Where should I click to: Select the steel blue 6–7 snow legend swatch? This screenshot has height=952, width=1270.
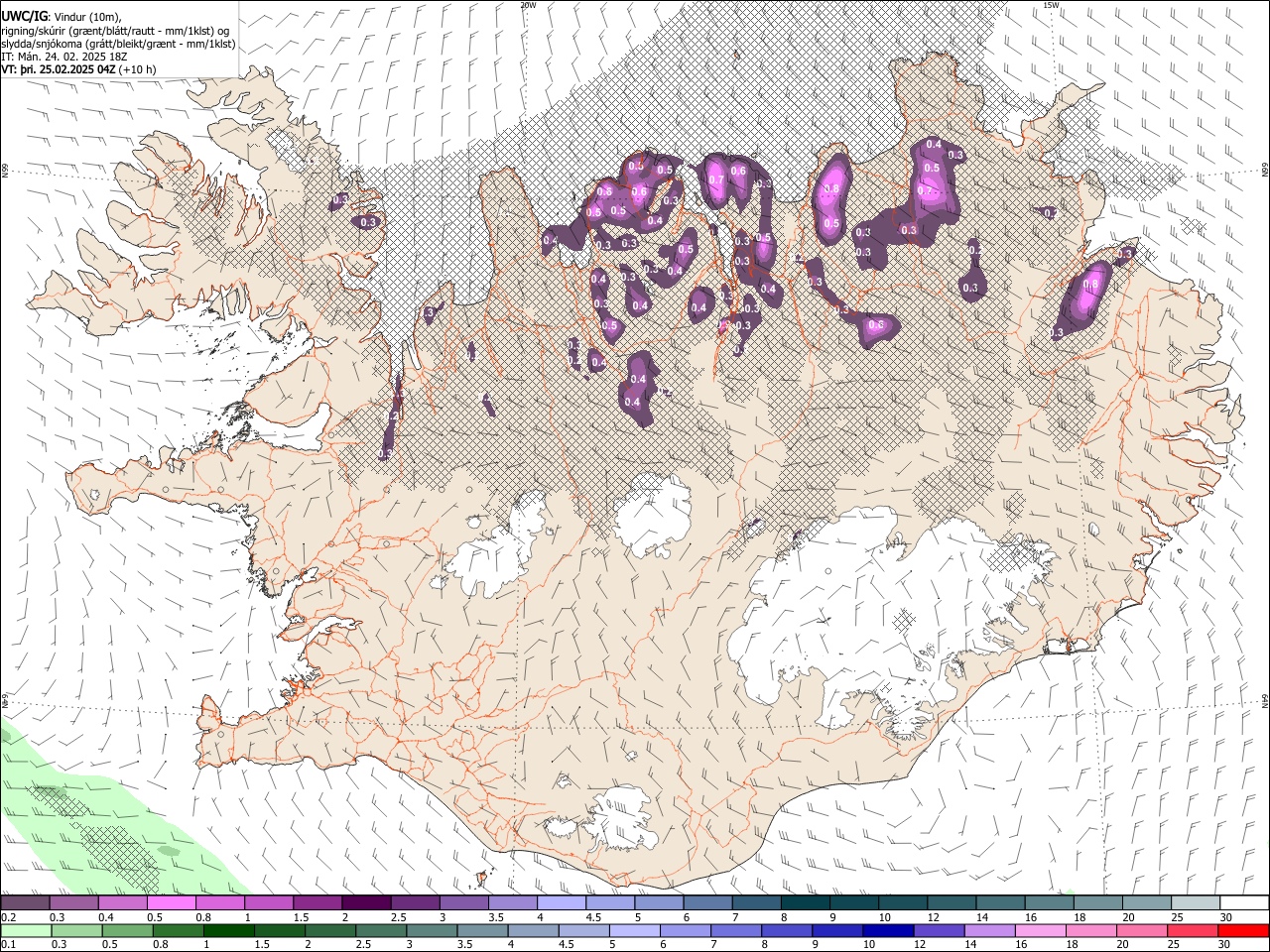706,903
